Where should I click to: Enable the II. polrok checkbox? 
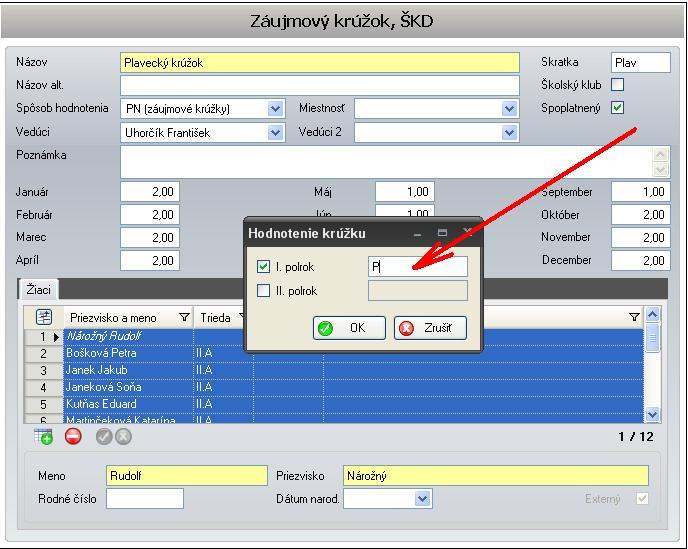point(264,291)
